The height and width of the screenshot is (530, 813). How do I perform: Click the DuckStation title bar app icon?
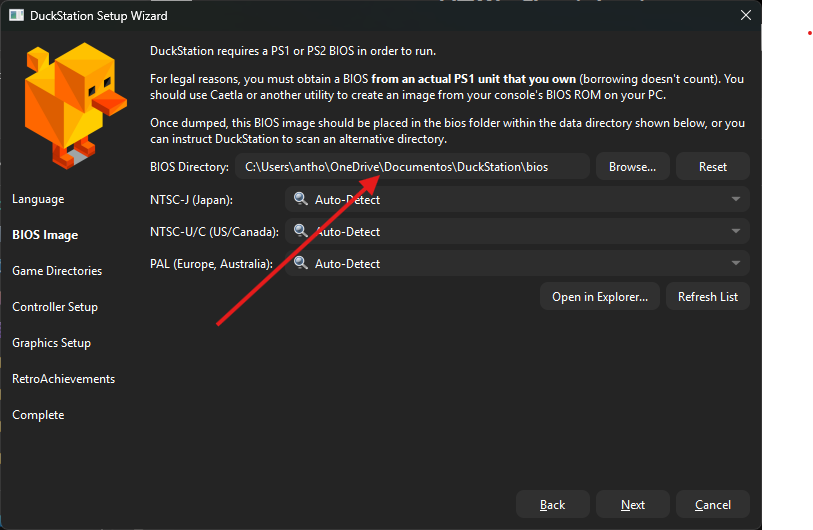[x=14, y=16]
